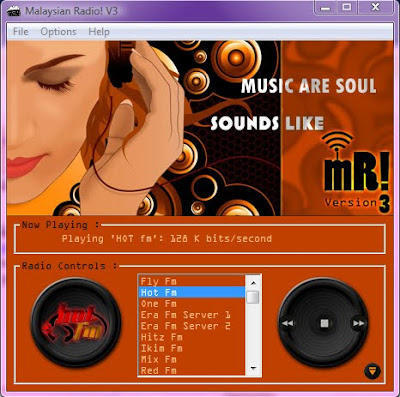Go to previous station with rewind button
400x397 pixels.
click(288, 323)
